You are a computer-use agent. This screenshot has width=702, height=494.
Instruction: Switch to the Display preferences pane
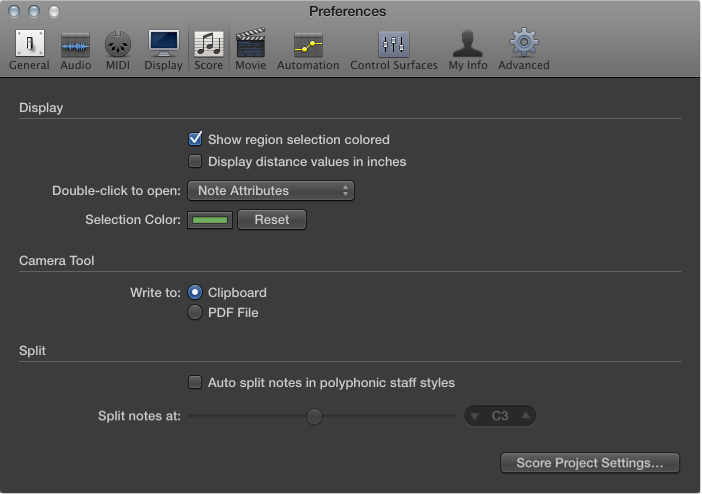click(163, 50)
